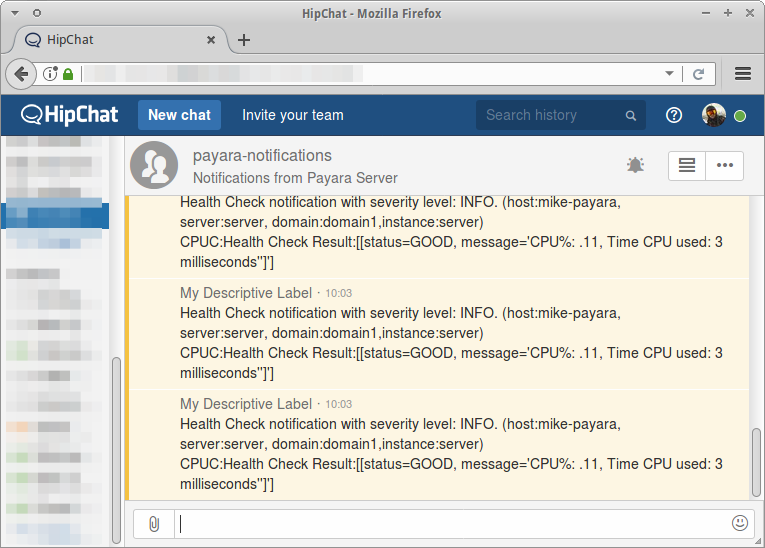Click the user profile avatar
The image size is (765, 548).
coord(713,115)
